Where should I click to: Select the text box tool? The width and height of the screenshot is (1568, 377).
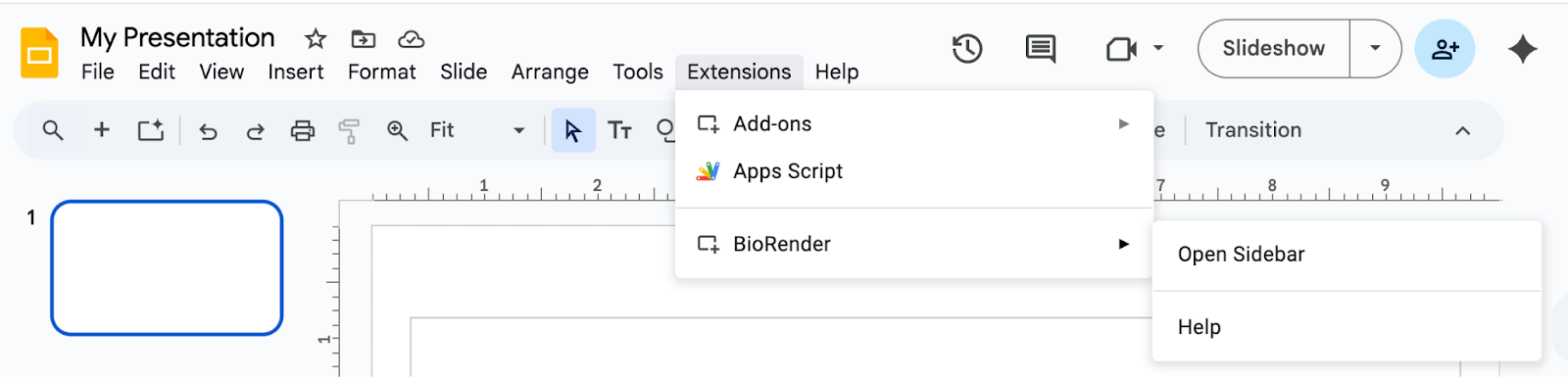coord(619,130)
